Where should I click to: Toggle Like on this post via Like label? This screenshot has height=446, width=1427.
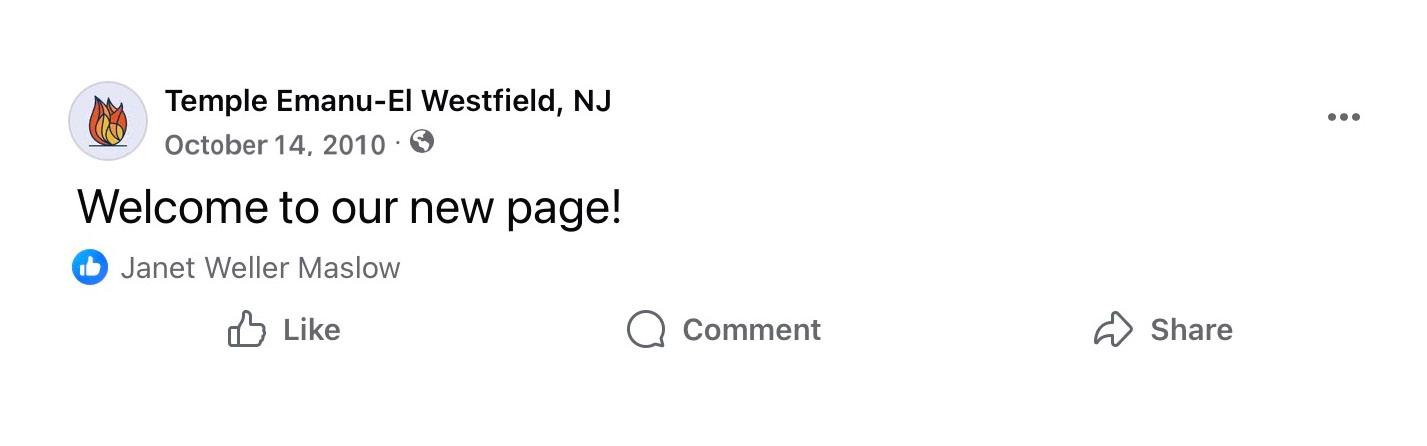click(311, 329)
